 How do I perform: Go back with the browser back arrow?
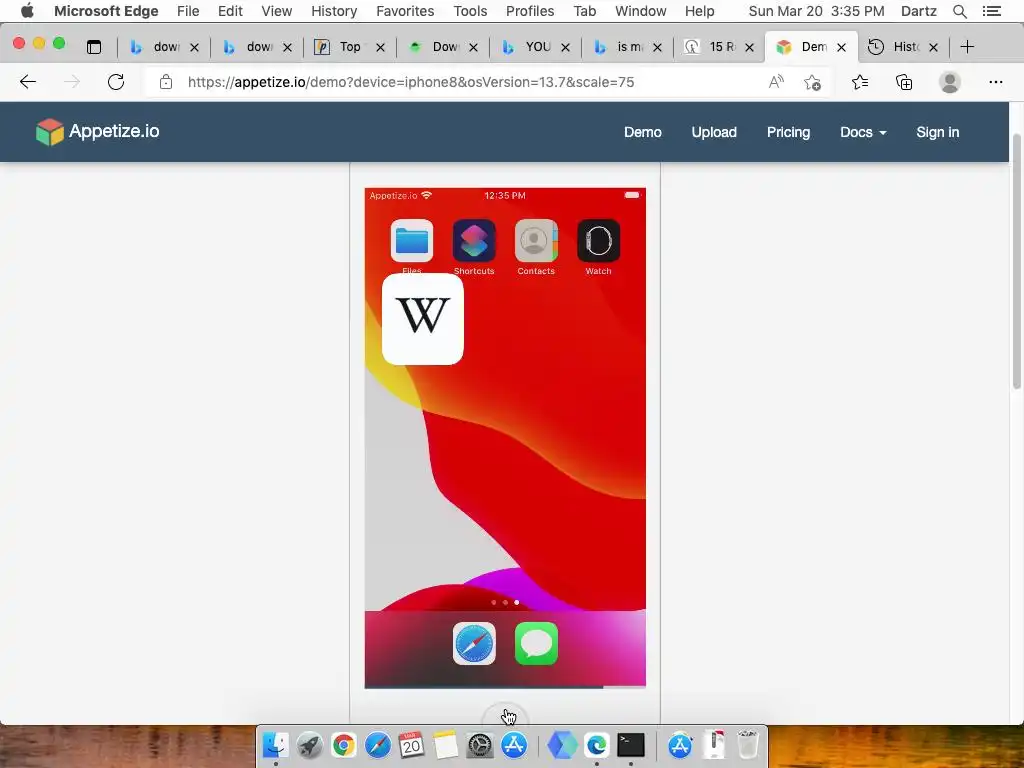tap(28, 82)
